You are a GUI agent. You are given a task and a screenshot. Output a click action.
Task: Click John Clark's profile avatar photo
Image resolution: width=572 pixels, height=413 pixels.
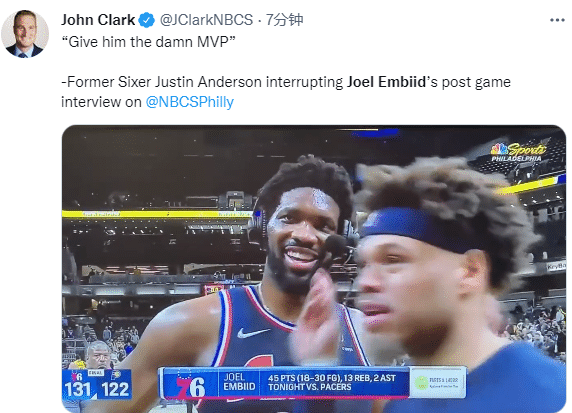coord(25,34)
